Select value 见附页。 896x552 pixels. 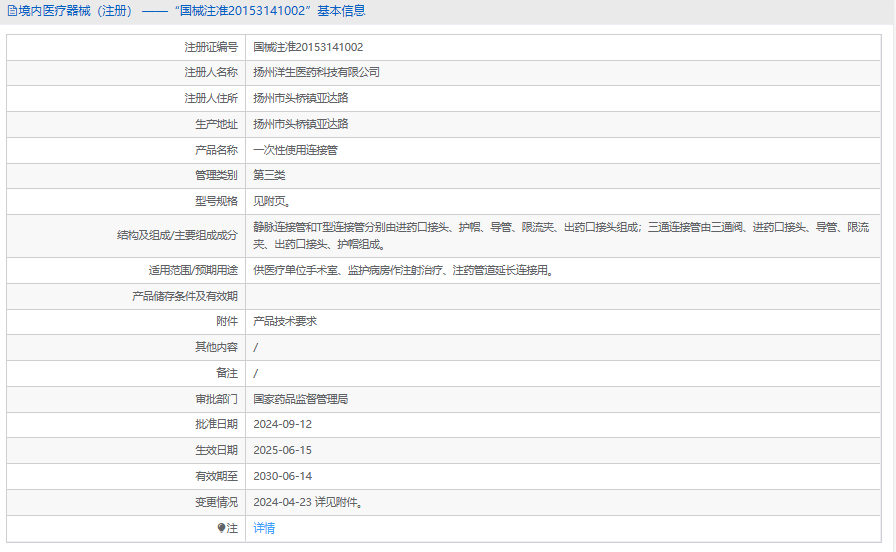pos(273,201)
